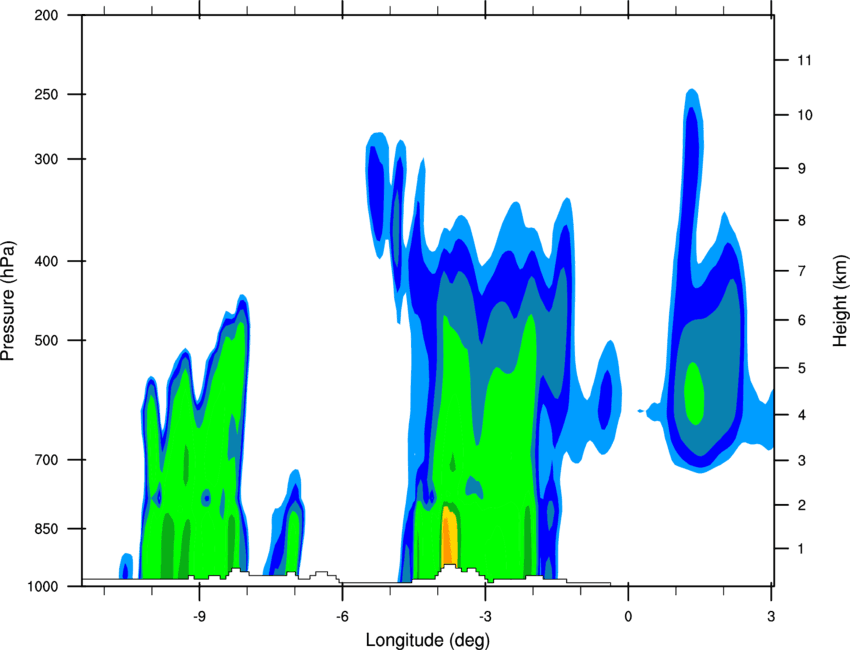This screenshot has height=650, width=850.
Task: Click the 400 pressure tick label
Action: point(46,261)
